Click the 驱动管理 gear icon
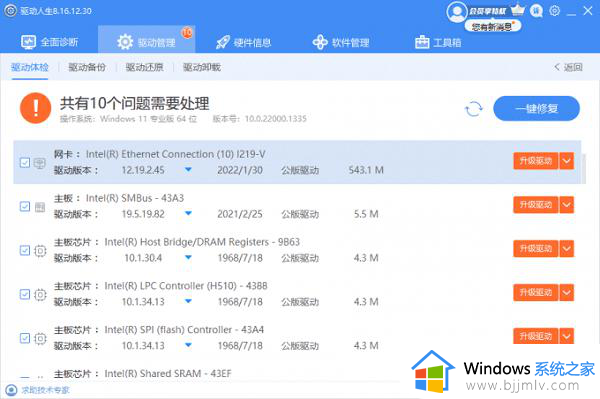 125,42
